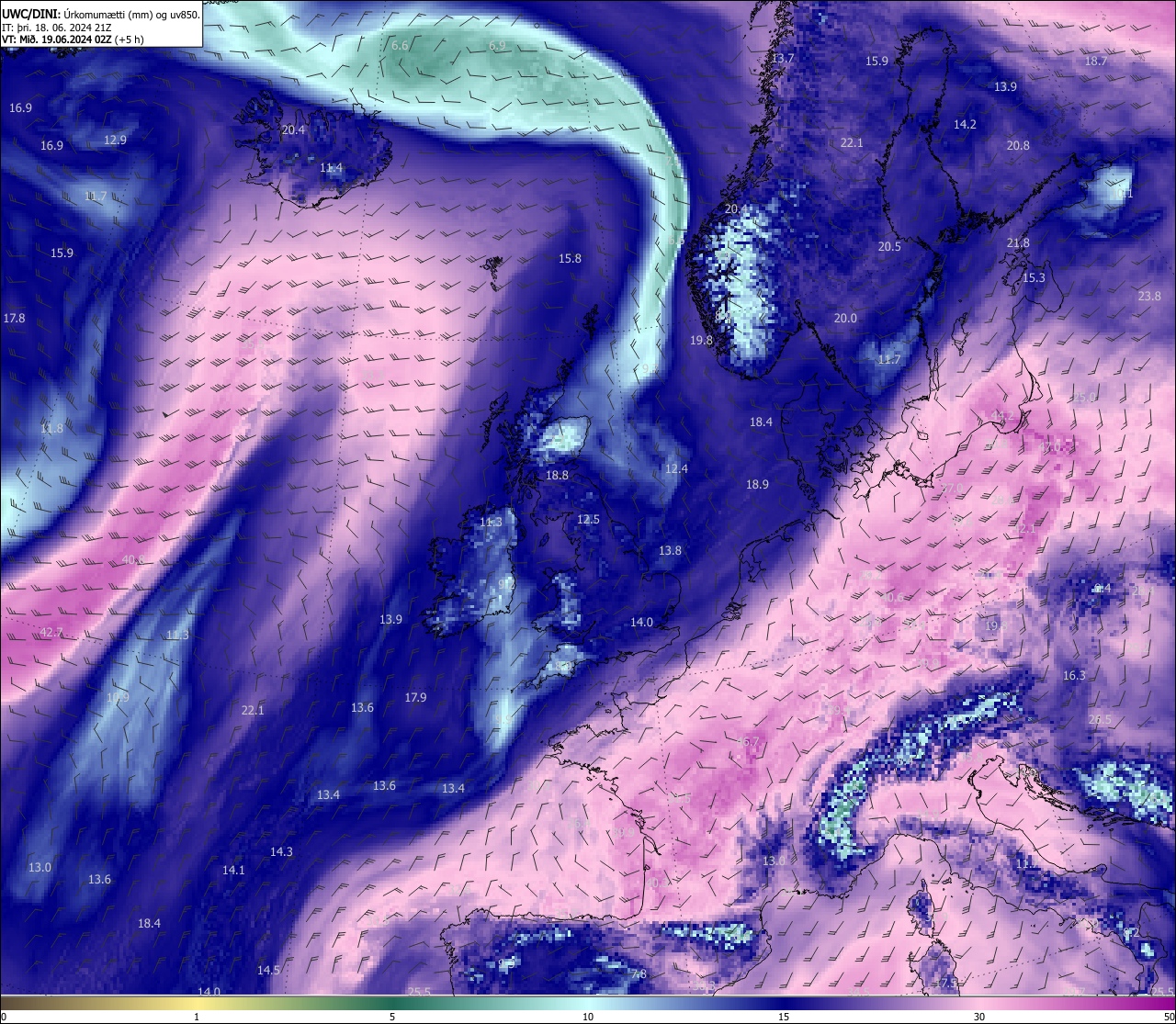Select the 13.7 value label

[783, 59]
